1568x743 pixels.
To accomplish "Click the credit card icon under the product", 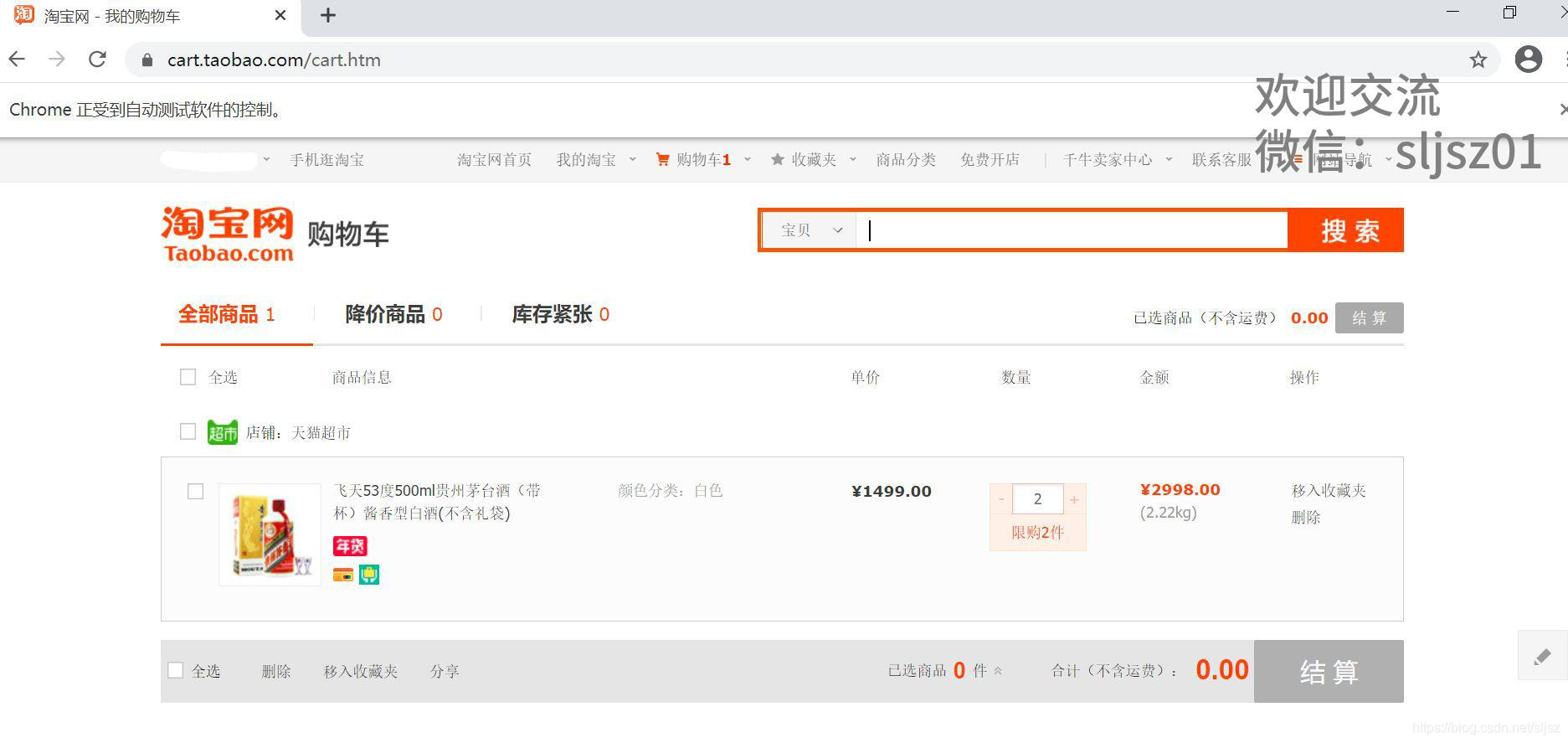I will 343,575.
